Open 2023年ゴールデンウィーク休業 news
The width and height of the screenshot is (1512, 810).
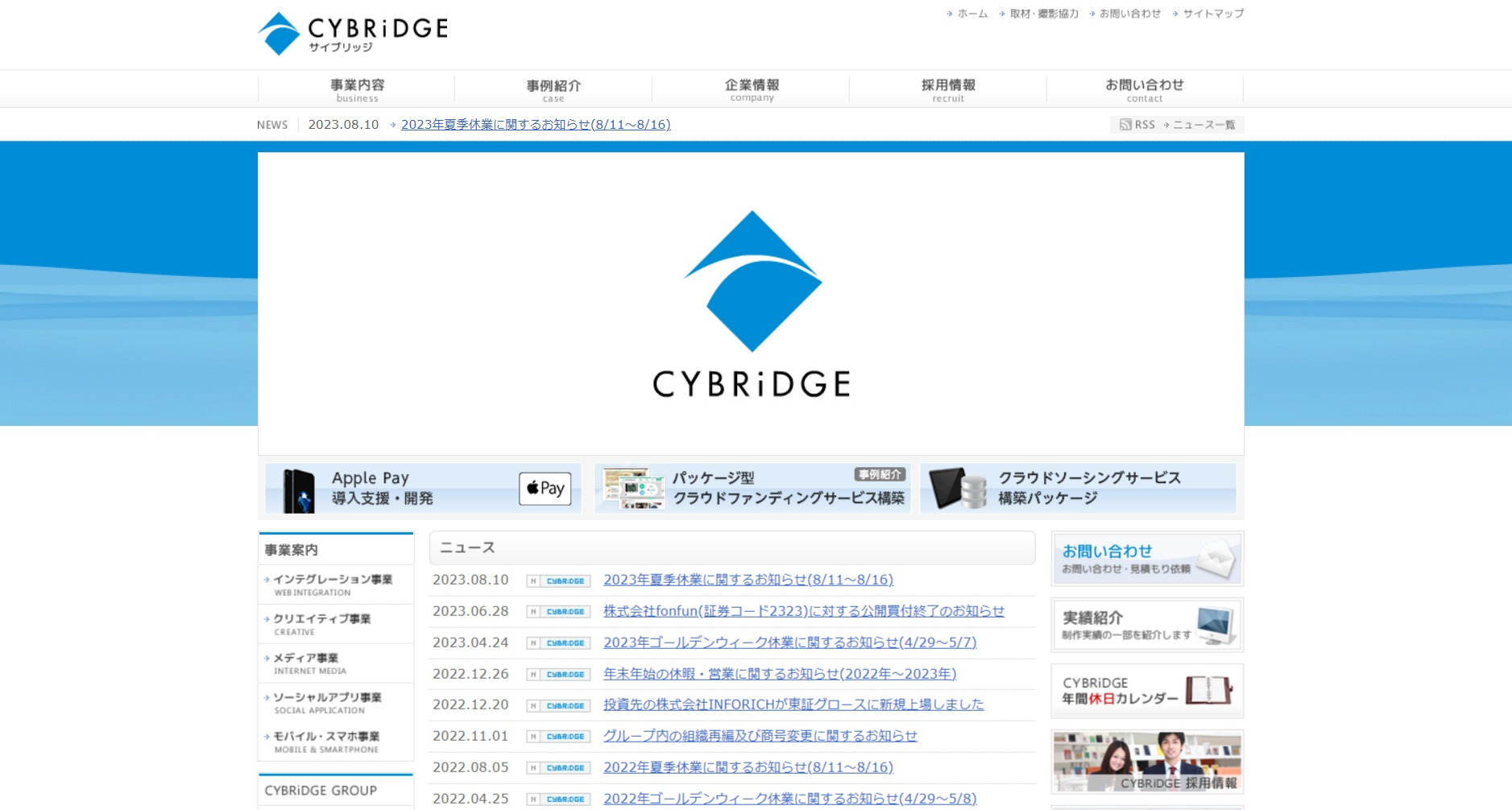(789, 643)
